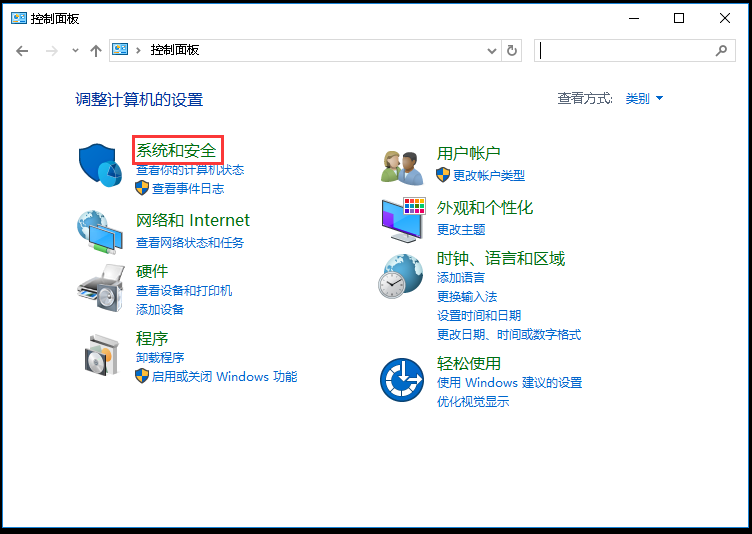Click the shield icon beside 启用或关闭 Windows 功能
The height and width of the screenshot is (534, 752).
(142, 376)
